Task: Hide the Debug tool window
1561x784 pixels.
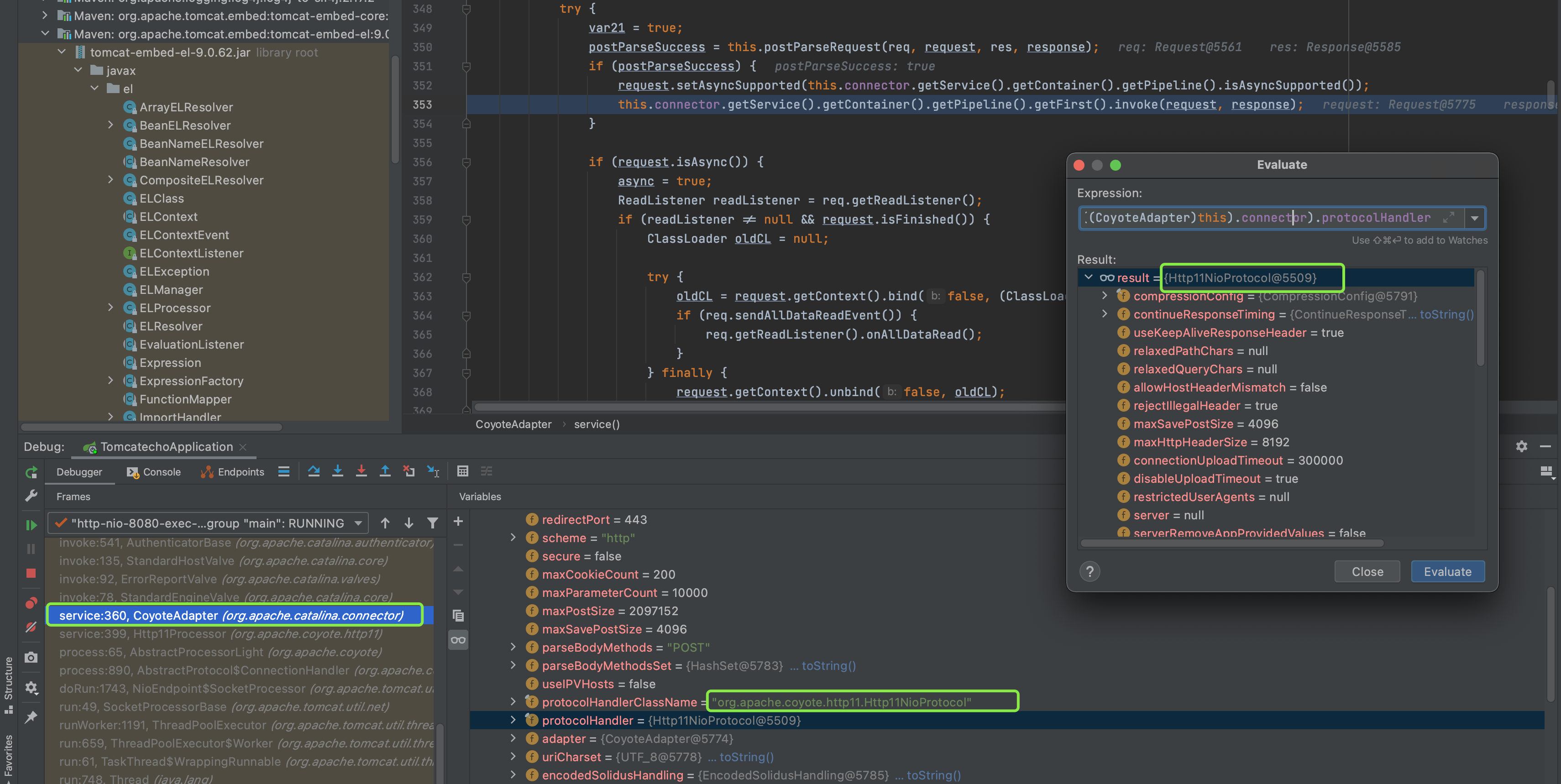Action: coord(1545,446)
